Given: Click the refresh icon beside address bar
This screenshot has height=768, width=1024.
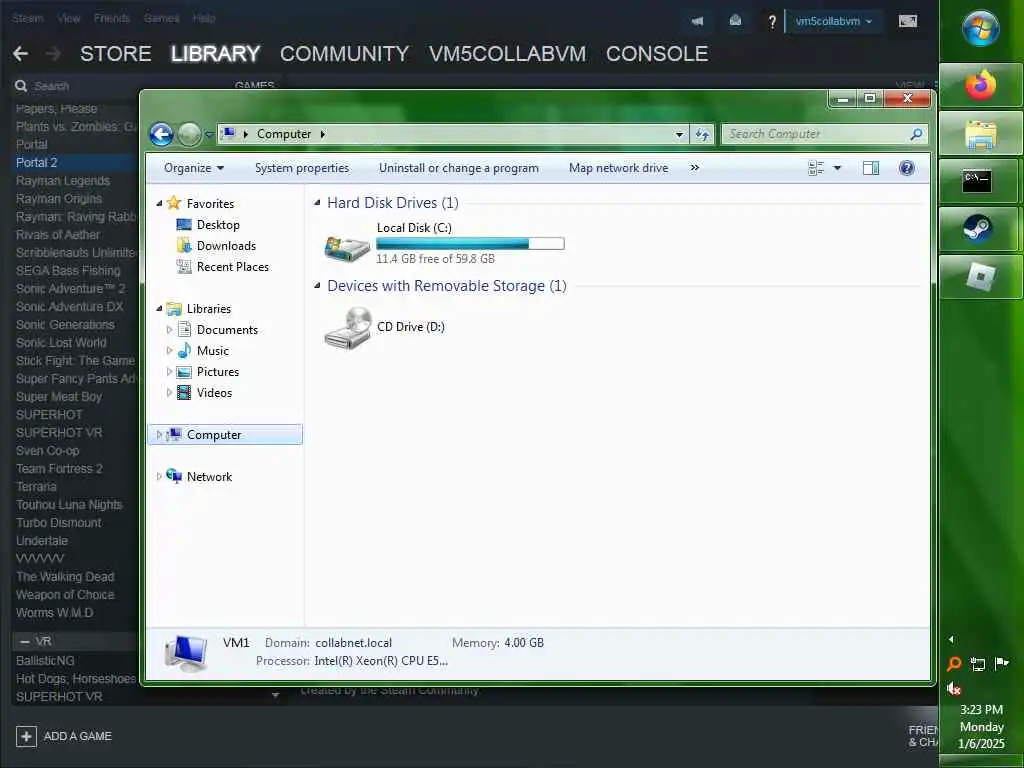Looking at the screenshot, I should pyautogui.click(x=702, y=135).
